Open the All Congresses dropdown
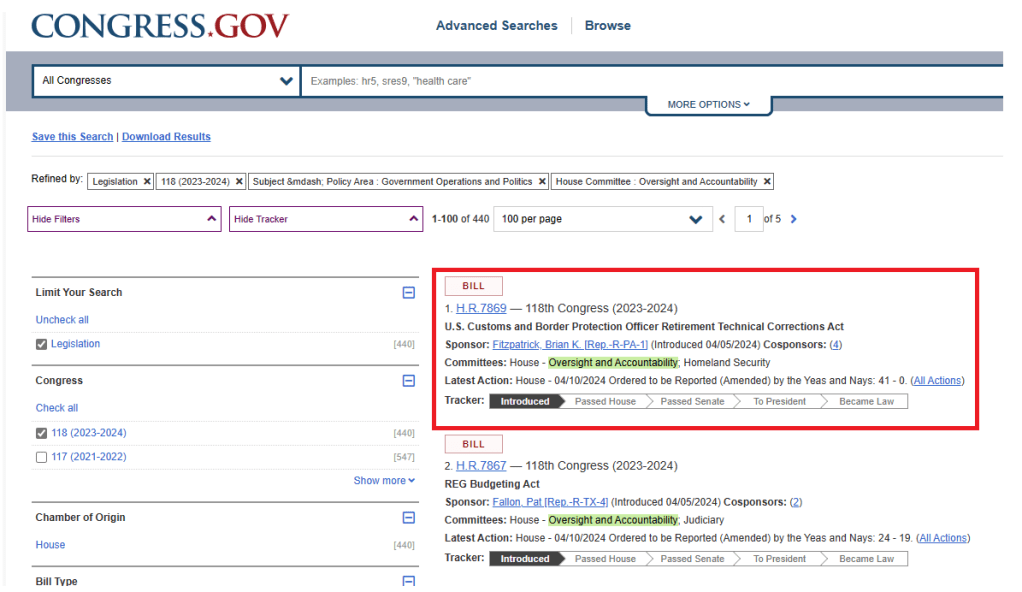1022x592 pixels. (x=167, y=81)
